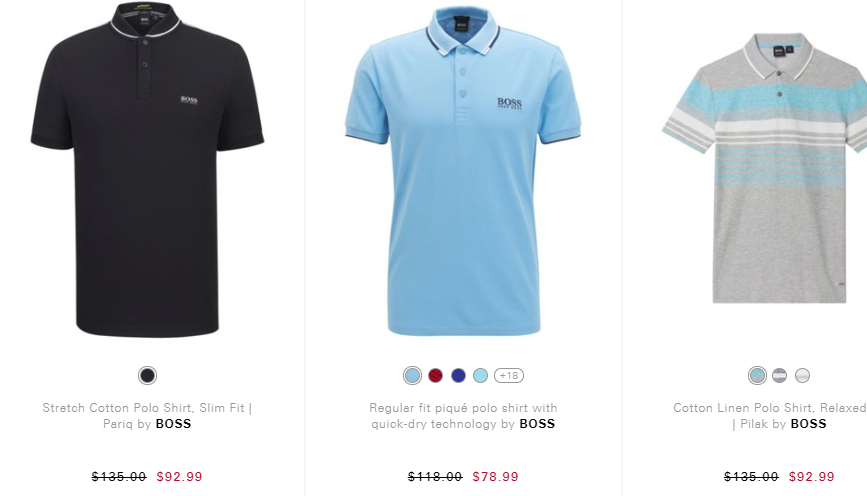Choose the dark red swatch for the piqué polo
Image resolution: width=867 pixels, height=496 pixels.
436,376
